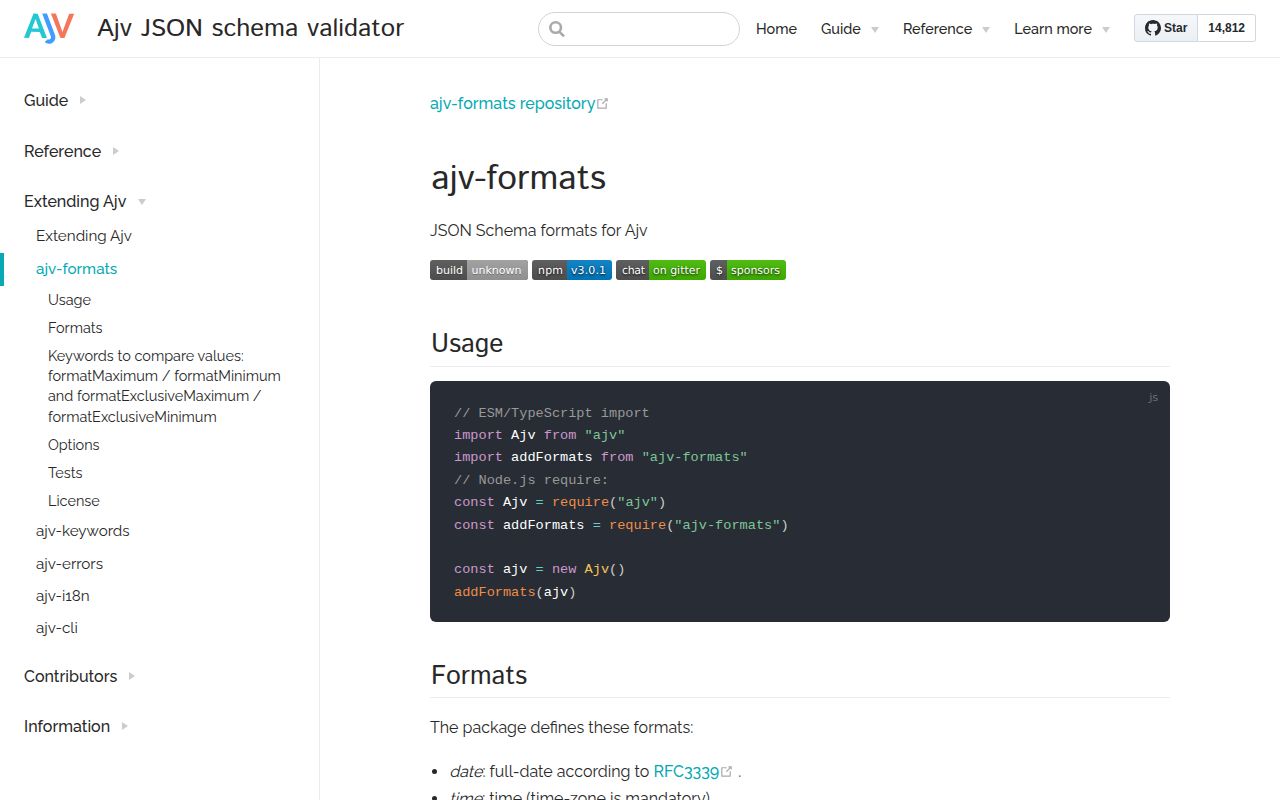Open Keywords to compare values sidebar link
This screenshot has height=800, width=1280.
[x=164, y=386]
